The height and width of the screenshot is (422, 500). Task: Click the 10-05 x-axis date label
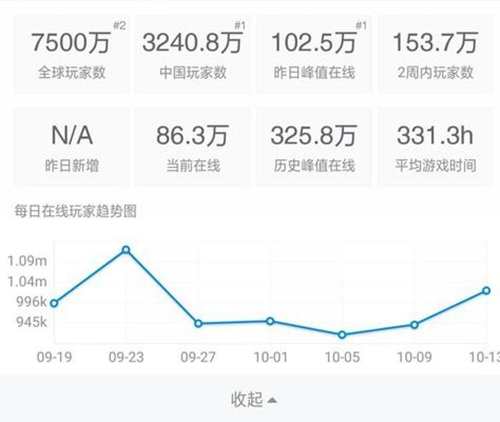tap(342, 357)
